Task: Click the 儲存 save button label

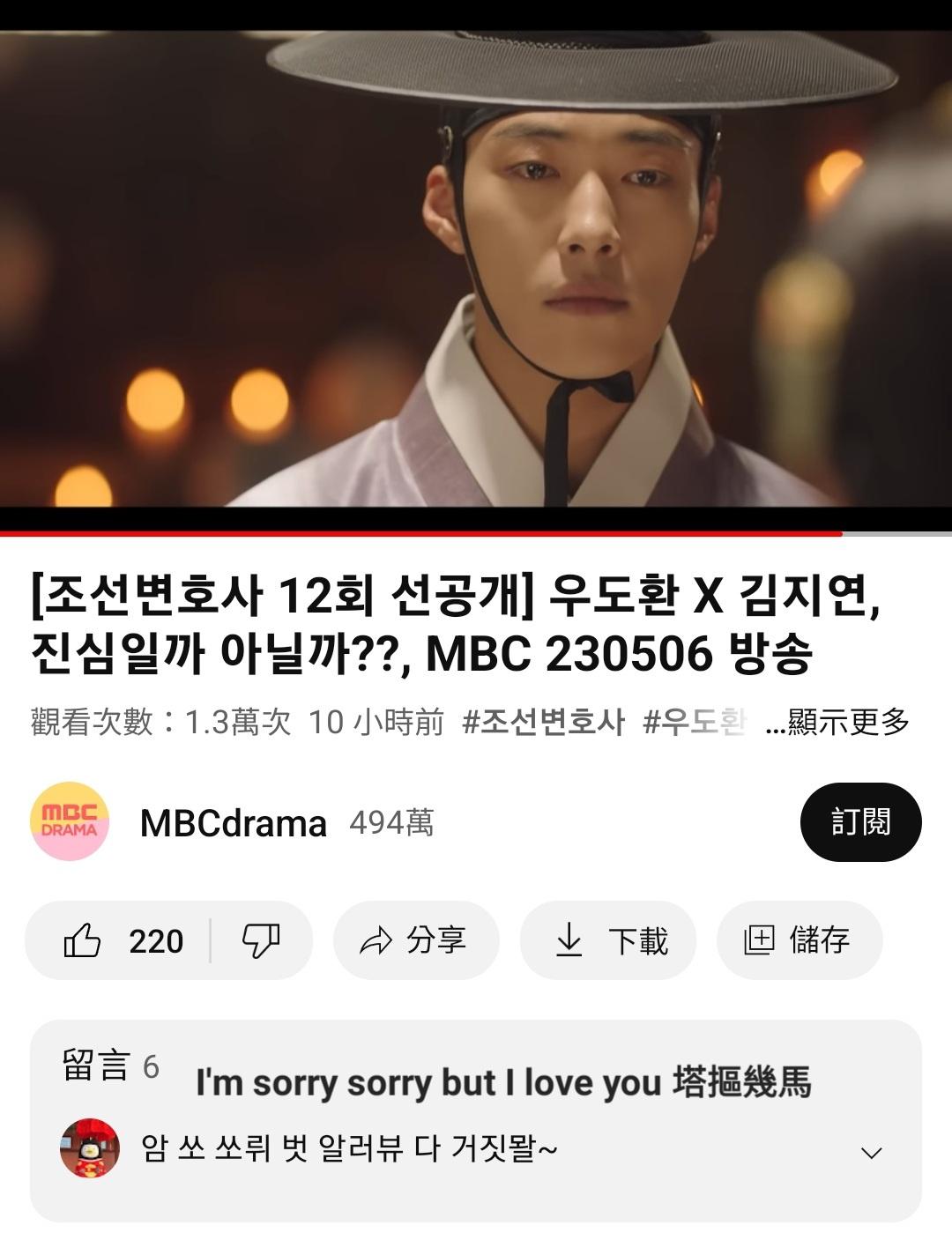Action: (x=820, y=940)
